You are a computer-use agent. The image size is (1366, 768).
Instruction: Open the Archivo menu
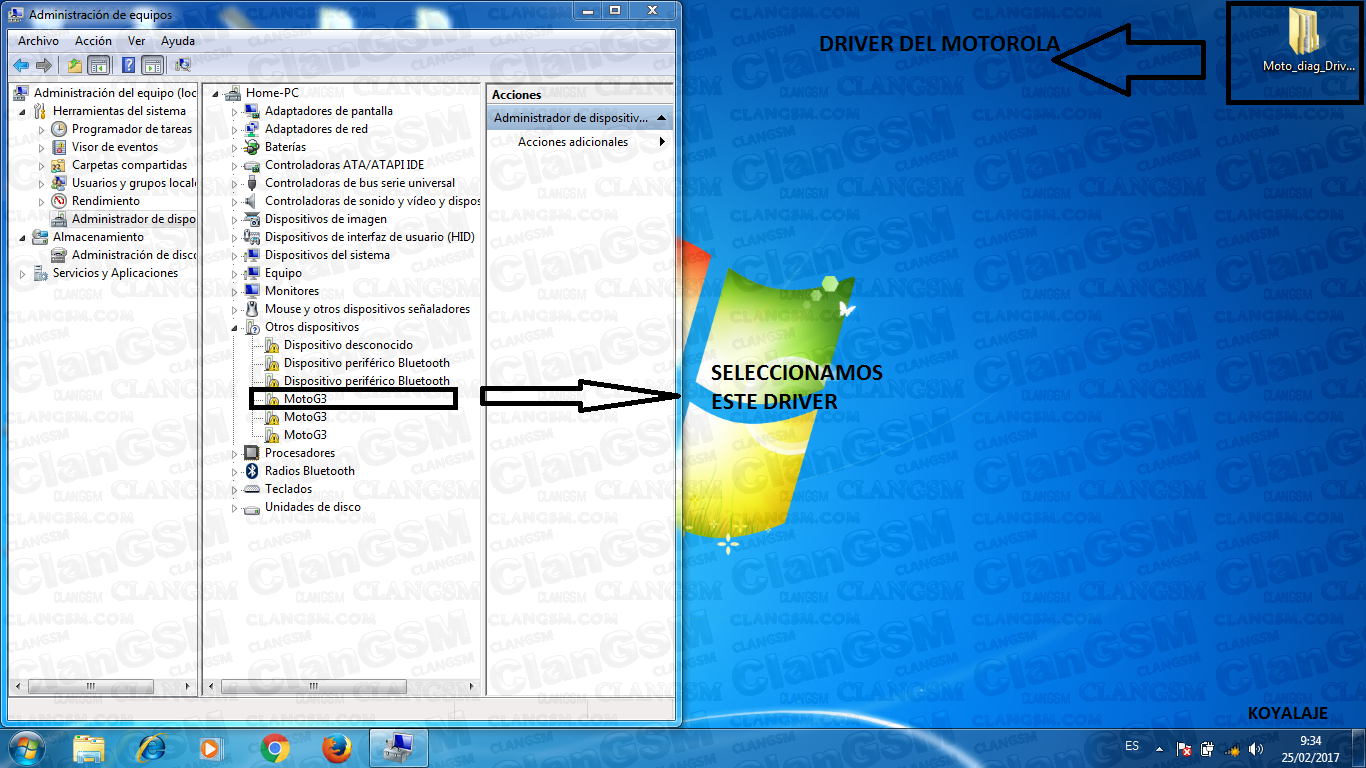click(x=38, y=41)
